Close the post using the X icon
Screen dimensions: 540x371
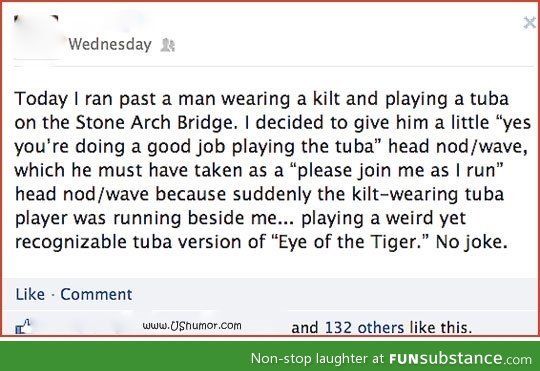pyautogui.click(x=530, y=23)
